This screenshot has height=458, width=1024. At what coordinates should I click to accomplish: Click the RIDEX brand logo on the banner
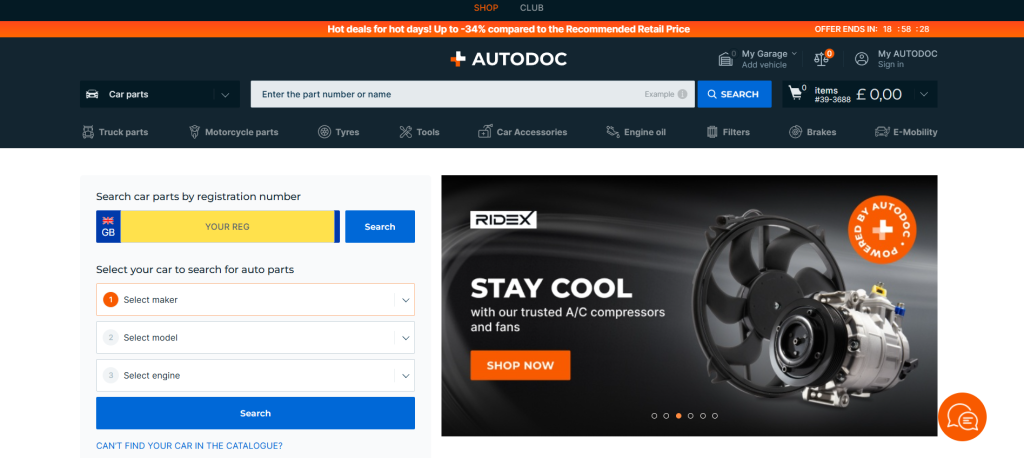click(504, 220)
